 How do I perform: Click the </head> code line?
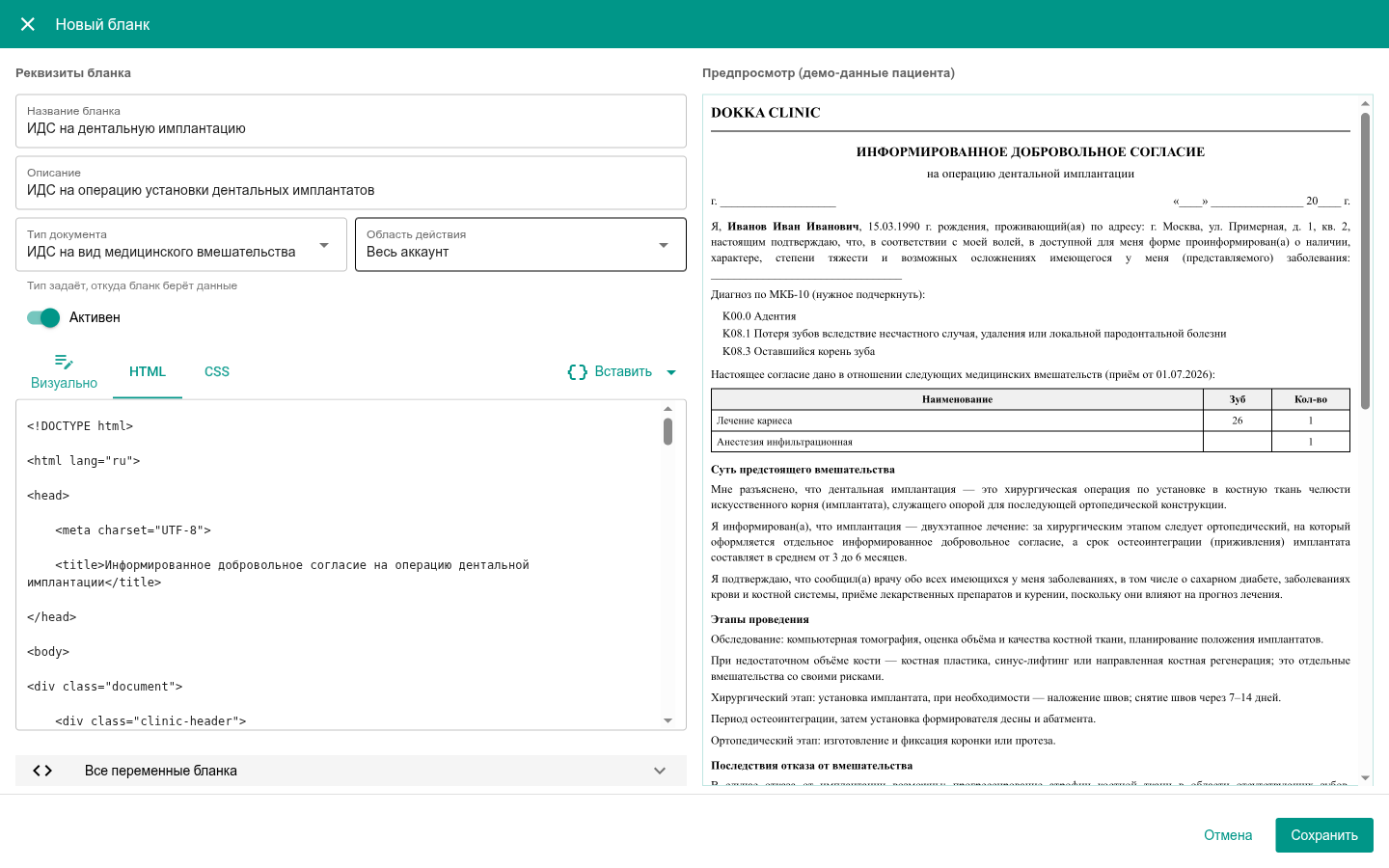[x=52, y=617]
